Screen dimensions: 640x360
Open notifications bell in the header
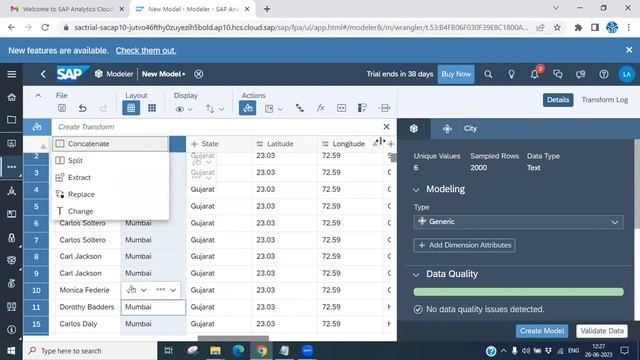click(534, 74)
